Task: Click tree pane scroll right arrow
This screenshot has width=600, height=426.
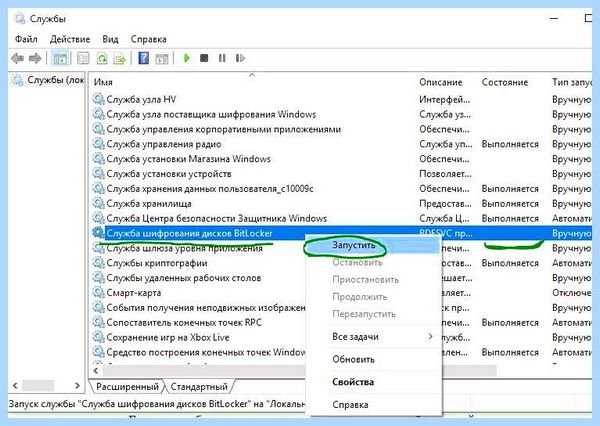Action: click(77, 385)
